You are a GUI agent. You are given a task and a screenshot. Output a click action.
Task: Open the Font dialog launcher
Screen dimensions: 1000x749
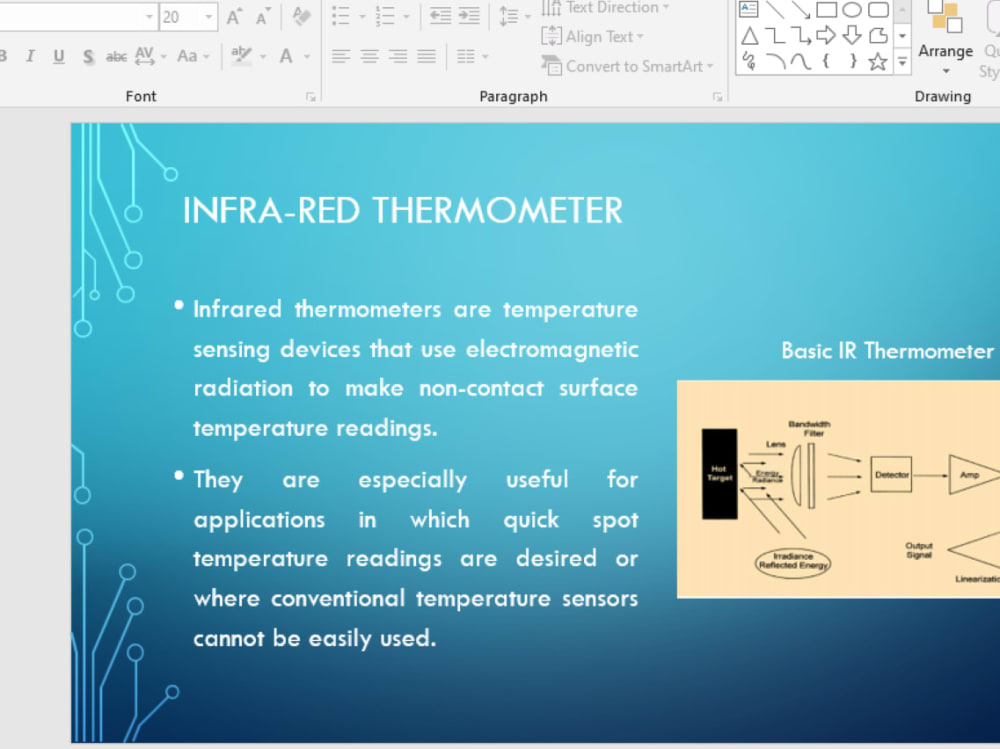311,97
